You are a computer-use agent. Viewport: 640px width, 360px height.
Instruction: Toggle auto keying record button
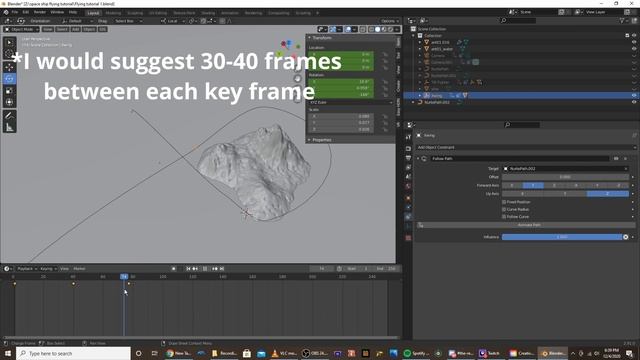(x=174, y=269)
